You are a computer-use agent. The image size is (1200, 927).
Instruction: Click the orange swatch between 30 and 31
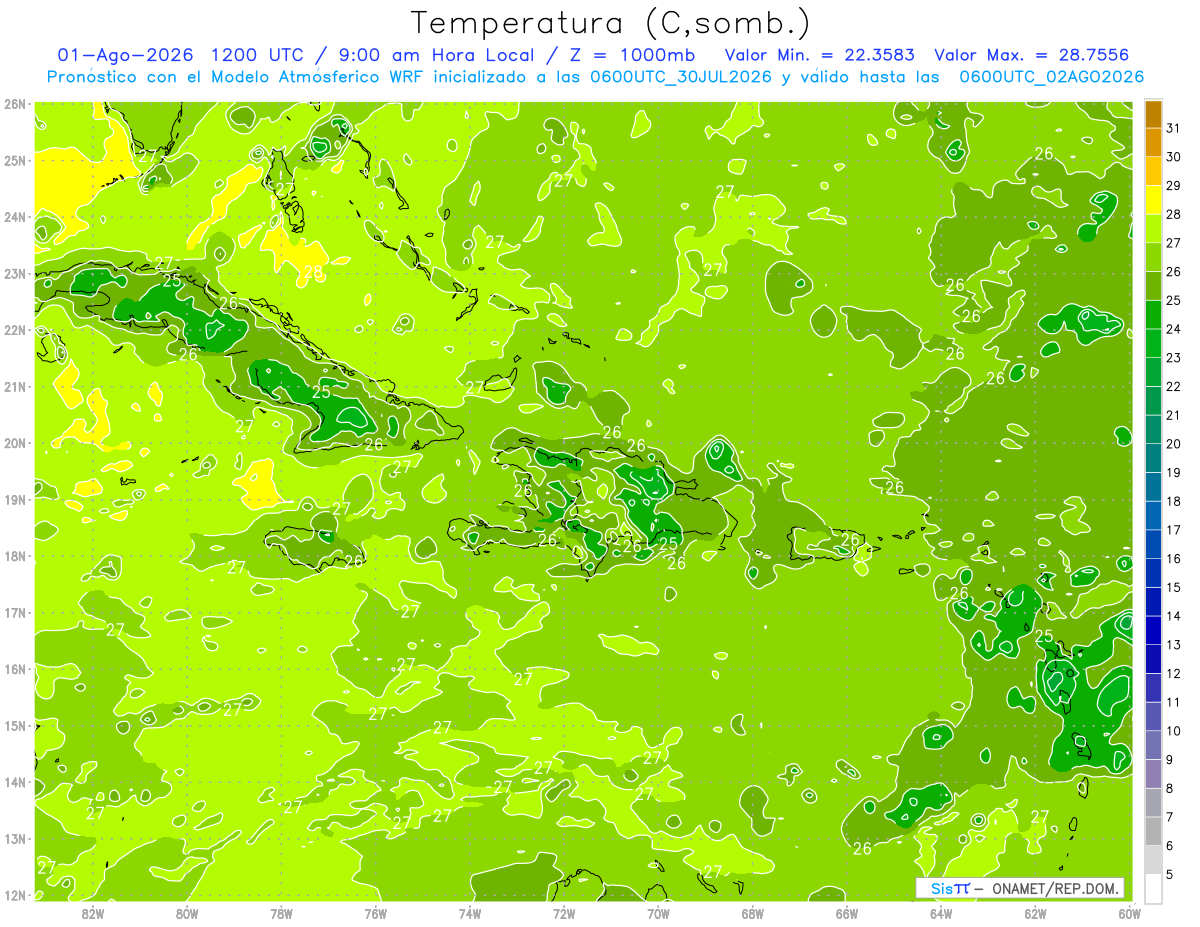click(1153, 143)
